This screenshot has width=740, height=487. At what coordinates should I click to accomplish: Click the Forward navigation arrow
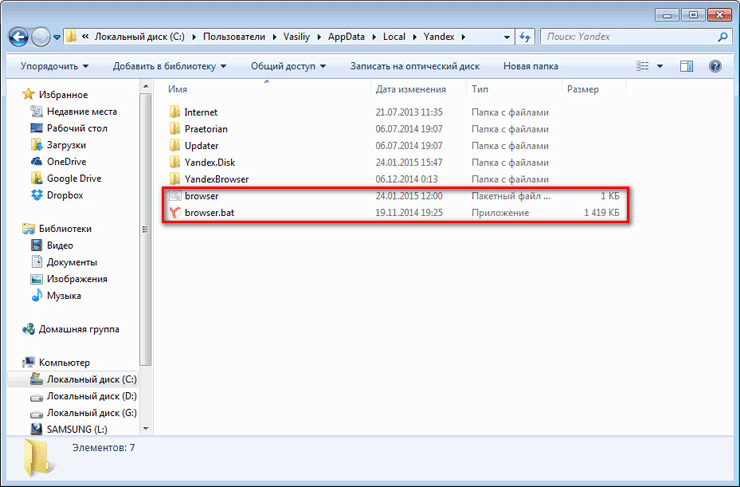pyautogui.click(x=41, y=37)
